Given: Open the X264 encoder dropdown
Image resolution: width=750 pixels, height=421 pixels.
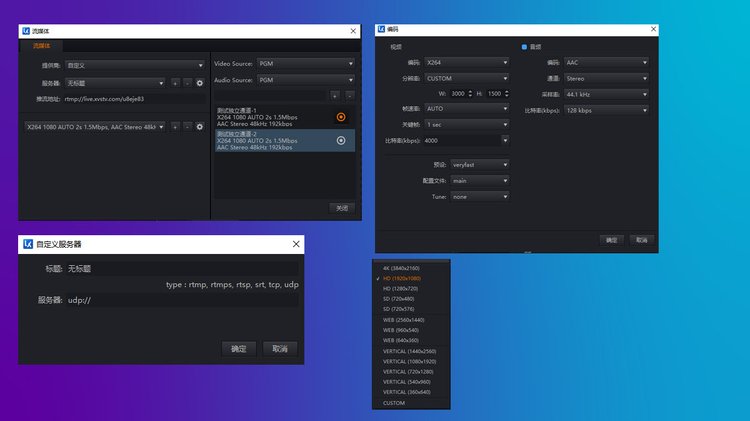Looking at the screenshot, I should (x=466, y=62).
